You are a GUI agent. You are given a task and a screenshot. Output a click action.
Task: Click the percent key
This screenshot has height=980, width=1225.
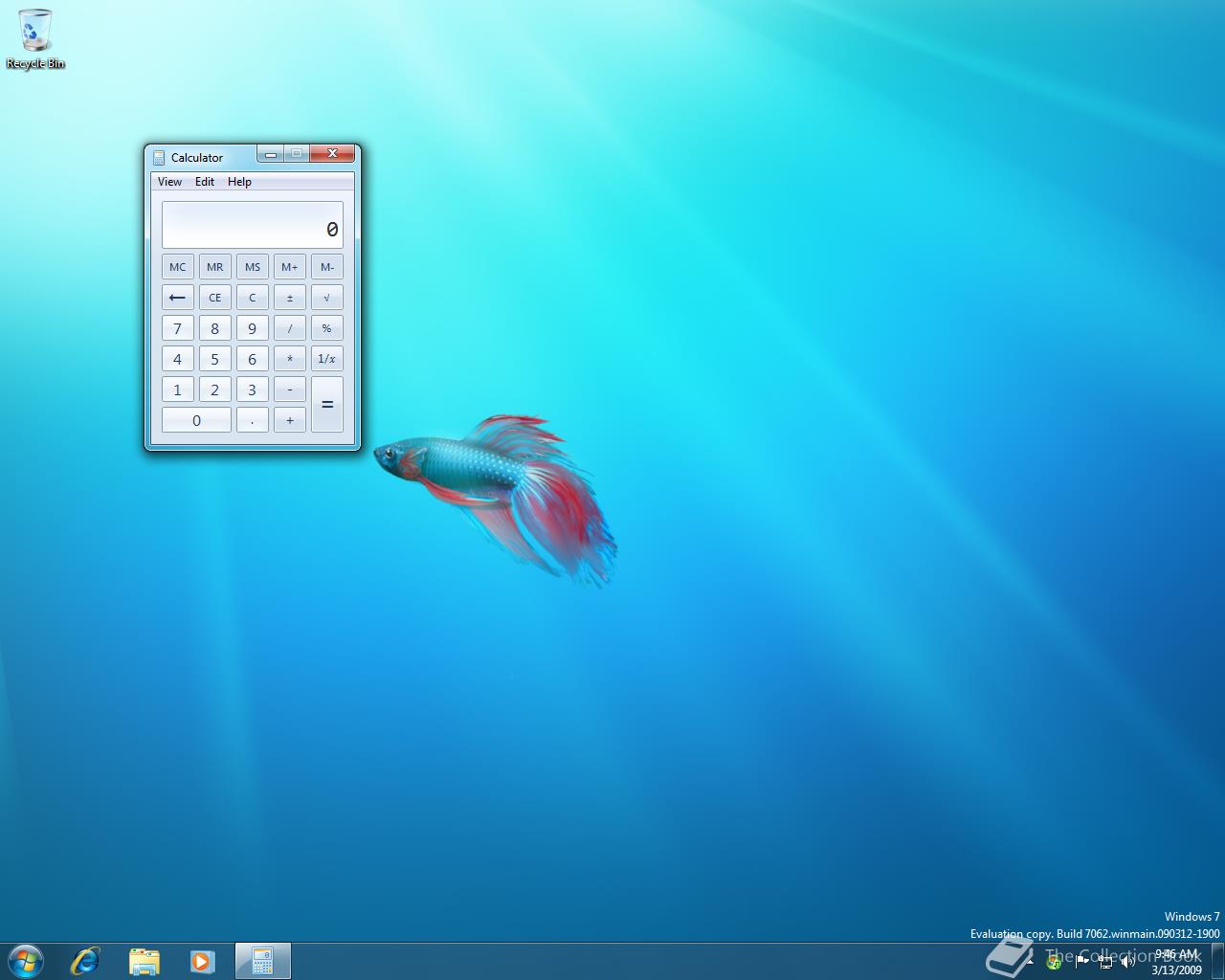[x=327, y=328]
